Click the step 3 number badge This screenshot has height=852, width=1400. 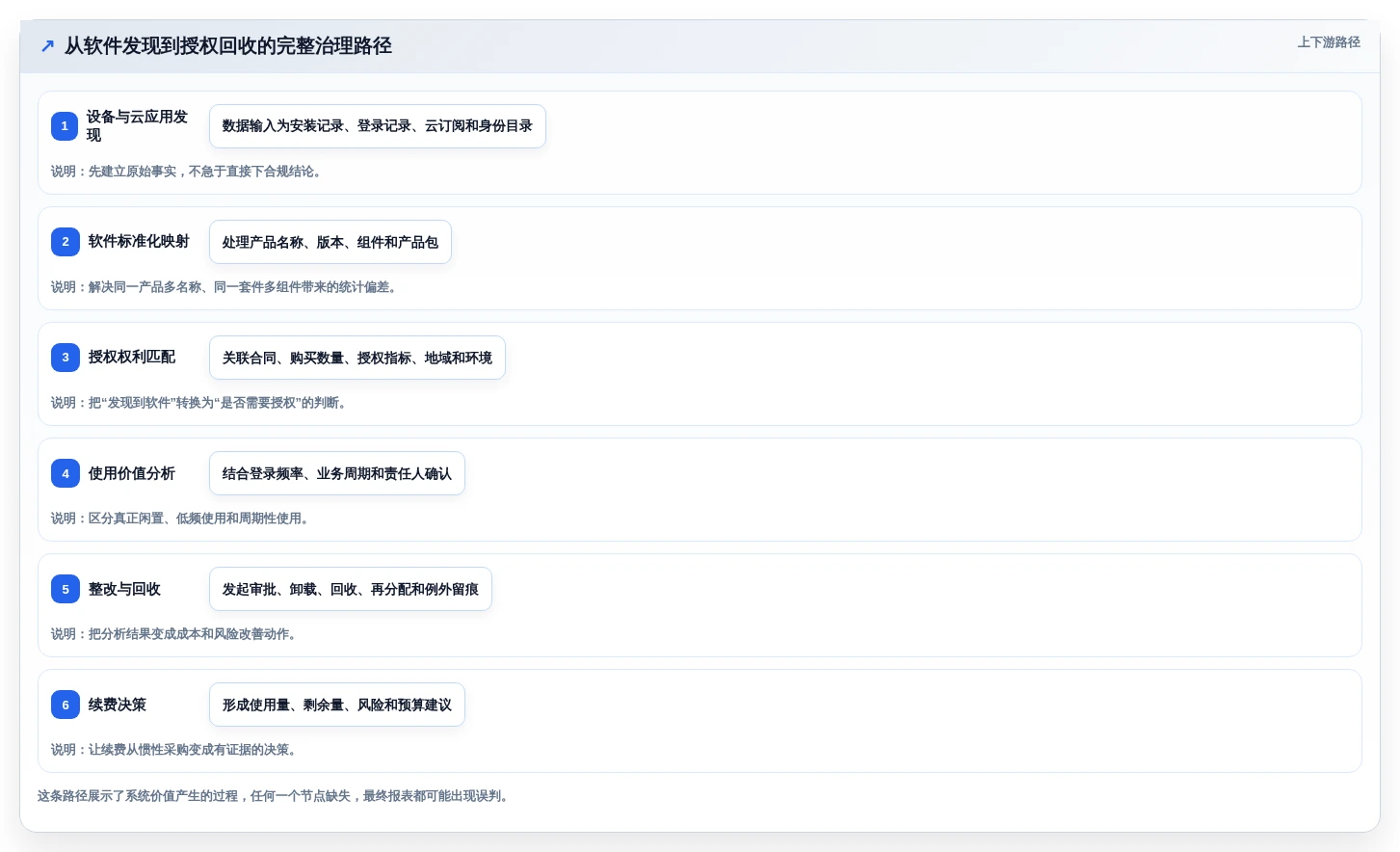tap(66, 358)
